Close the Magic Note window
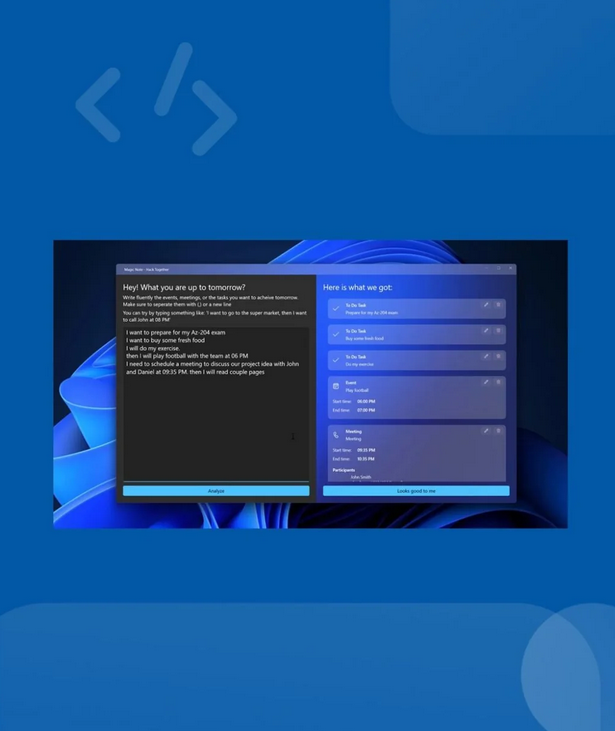Screen dimensions: 615x731 (511, 269)
